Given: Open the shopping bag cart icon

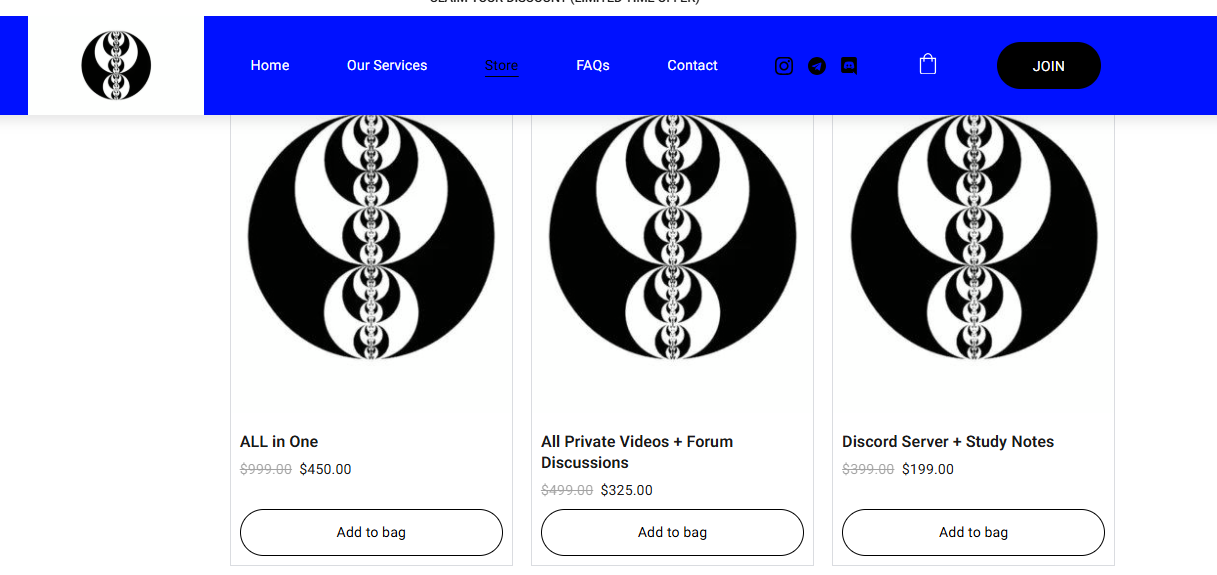Looking at the screenshot, I should click(x=928, y=65).
